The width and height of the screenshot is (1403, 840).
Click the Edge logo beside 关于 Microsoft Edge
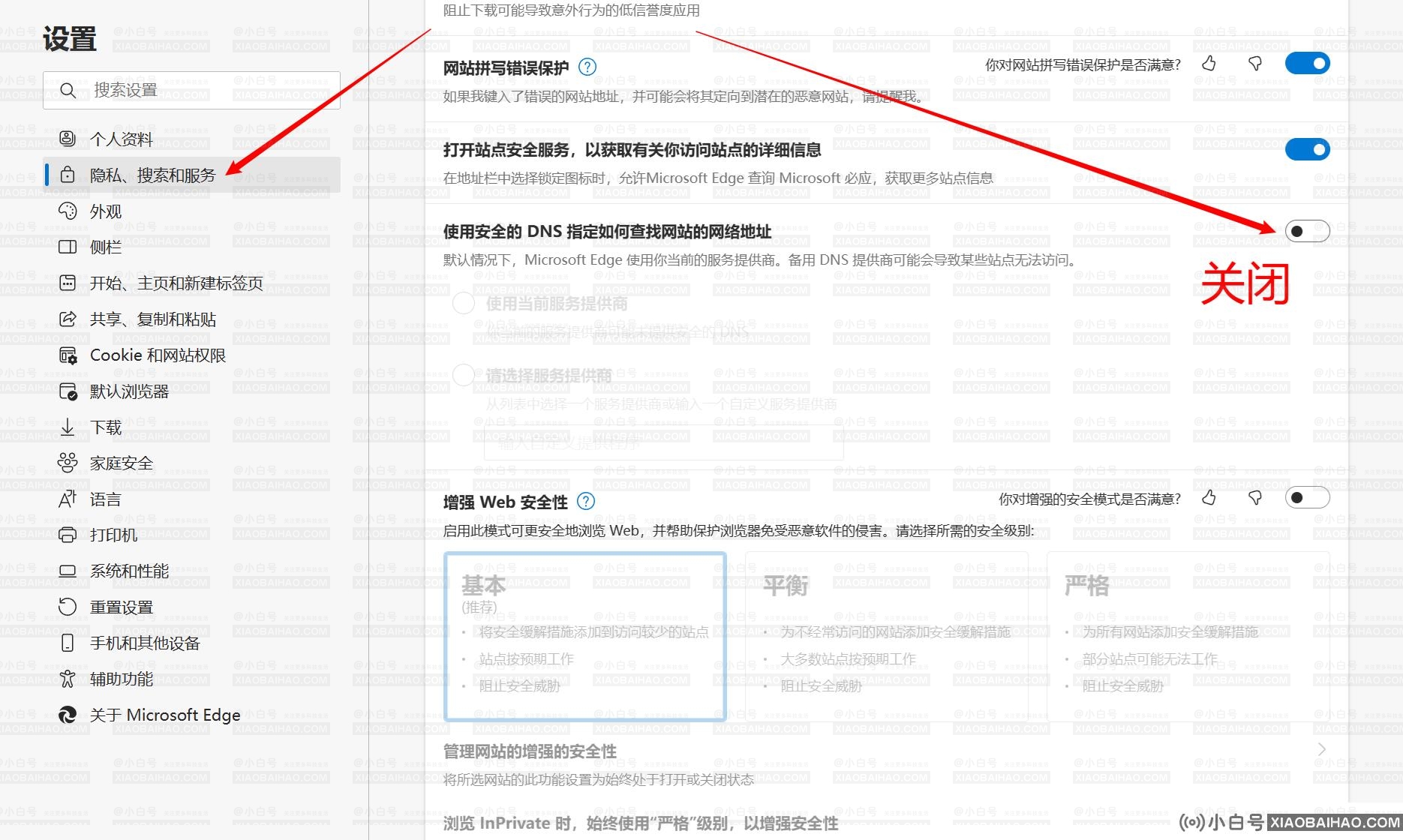[68, 715]
